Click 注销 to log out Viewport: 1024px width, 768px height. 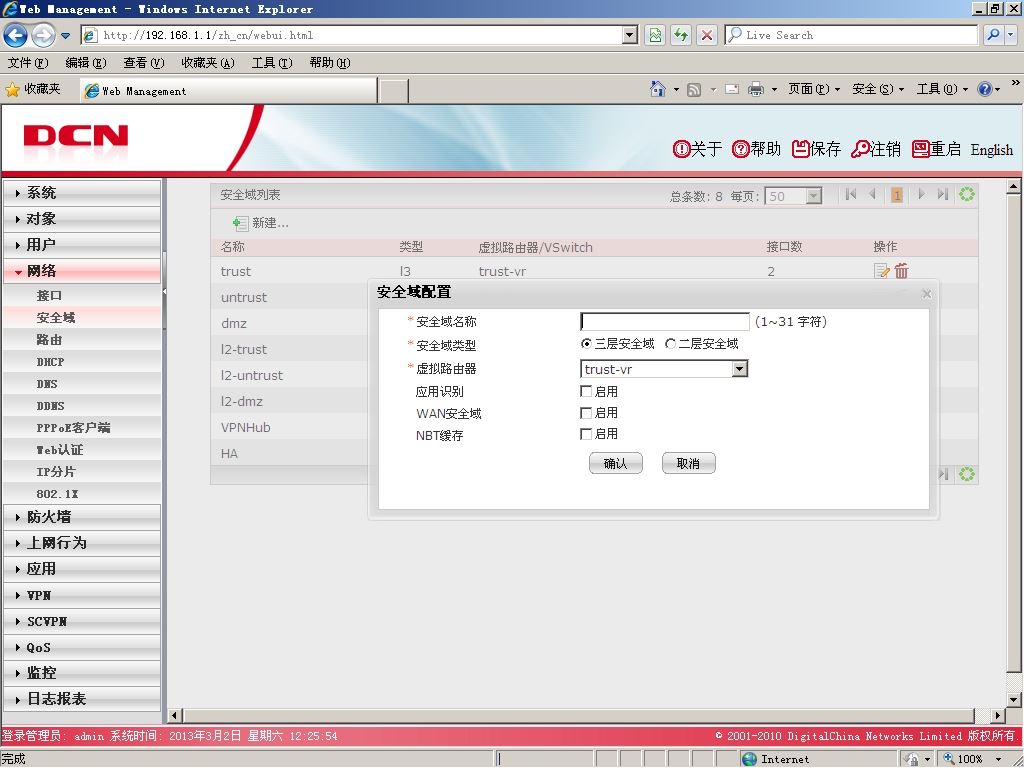pyautogui.click(x=876, y=150)
